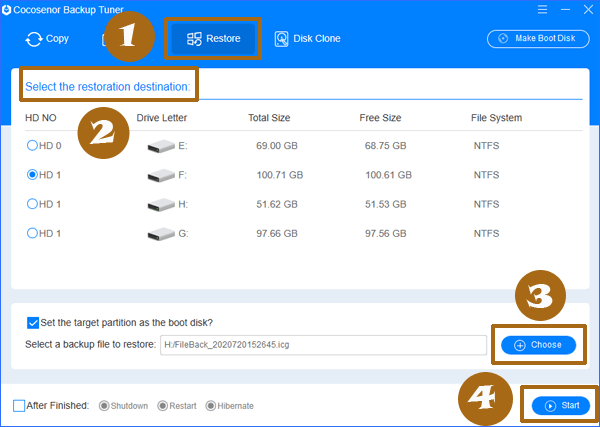This screenshot has height=427, width=600.
Task: Minimize the Backup Tuner window
Action: (566, 9)
